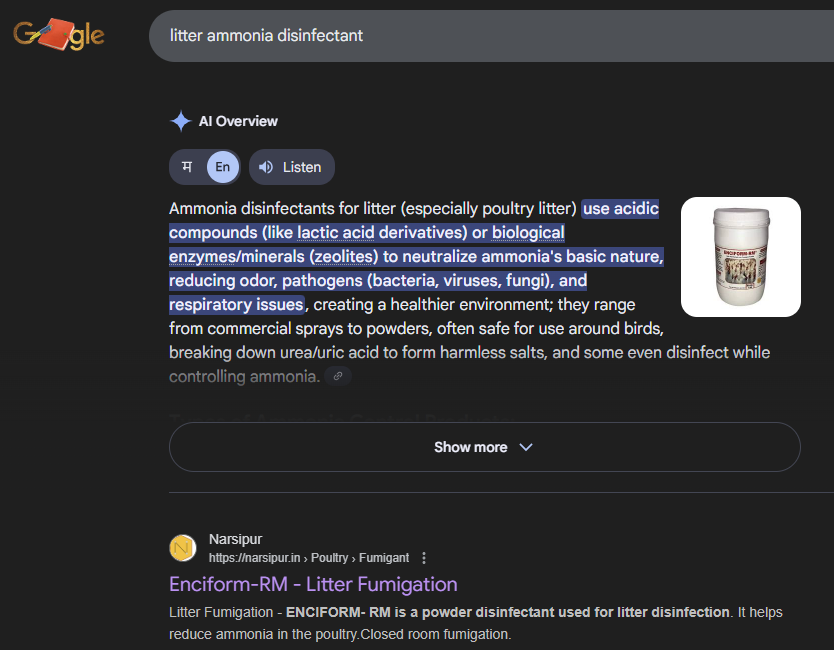Click the AI Overview sparkle icon

point(180,121)
